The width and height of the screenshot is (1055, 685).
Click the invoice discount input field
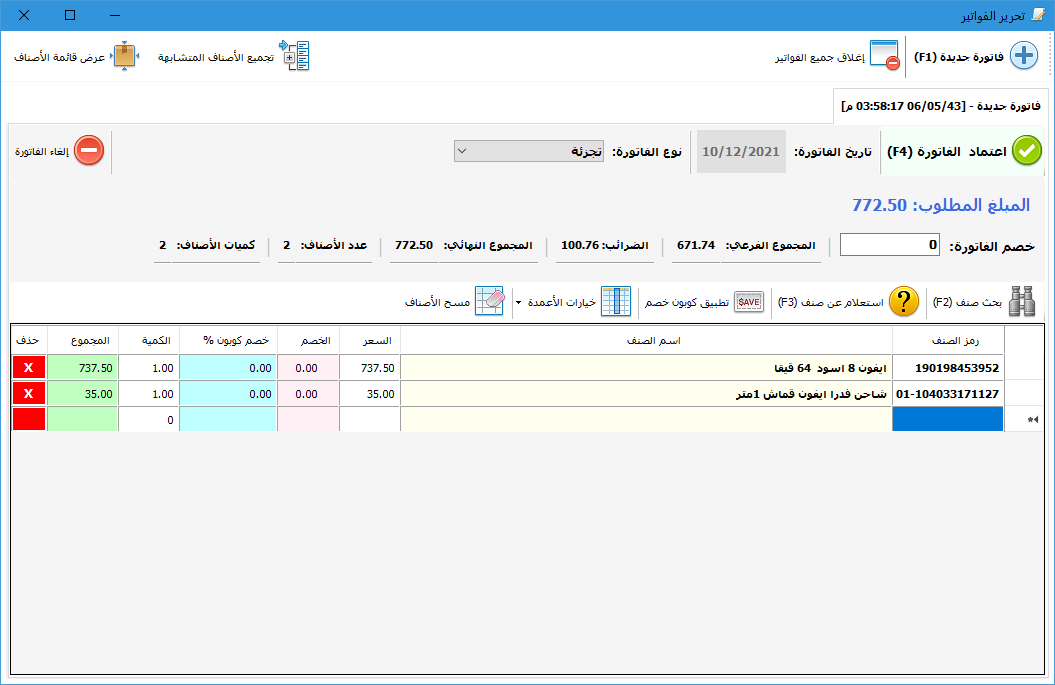click(891, 245)
